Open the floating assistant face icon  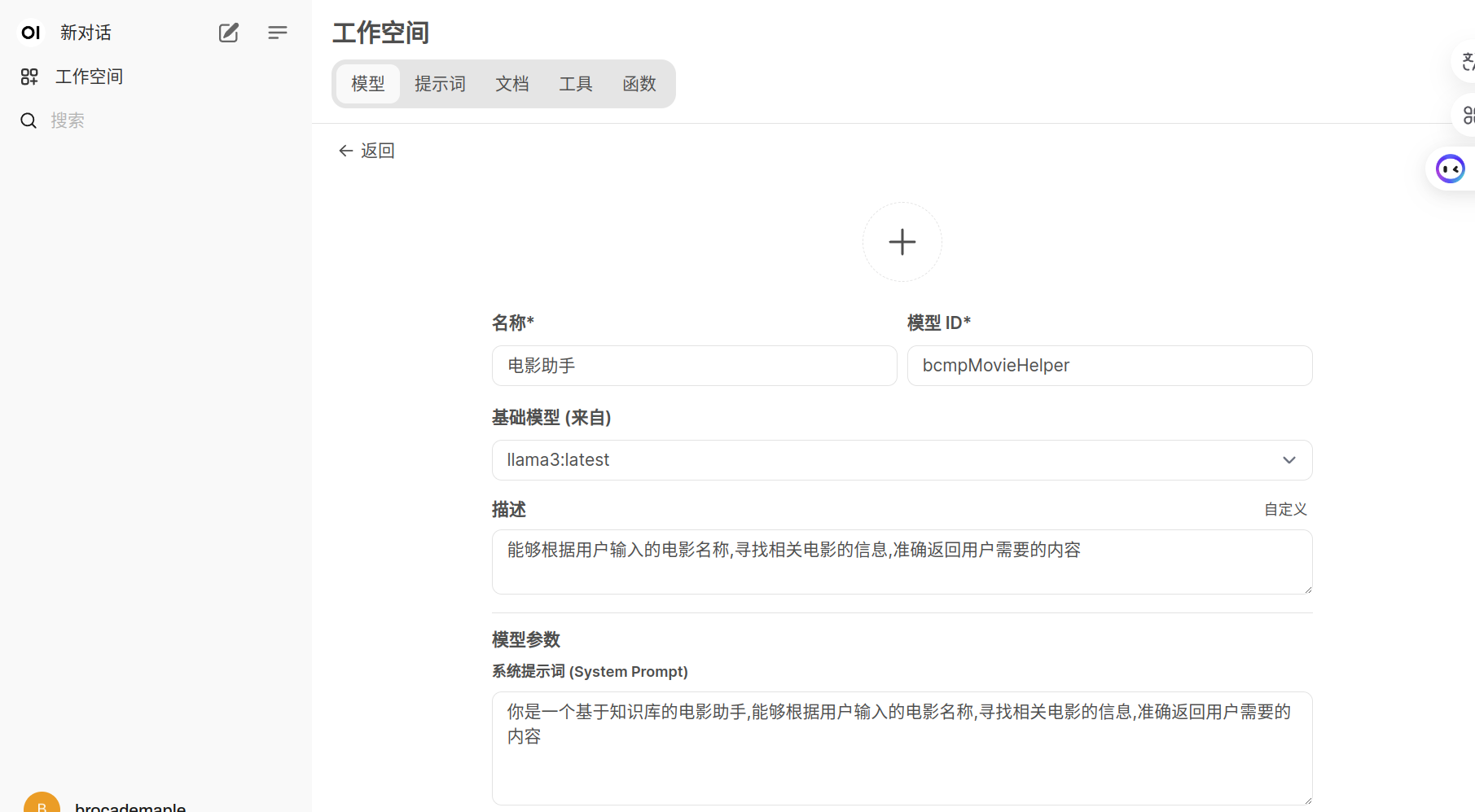1450,169
